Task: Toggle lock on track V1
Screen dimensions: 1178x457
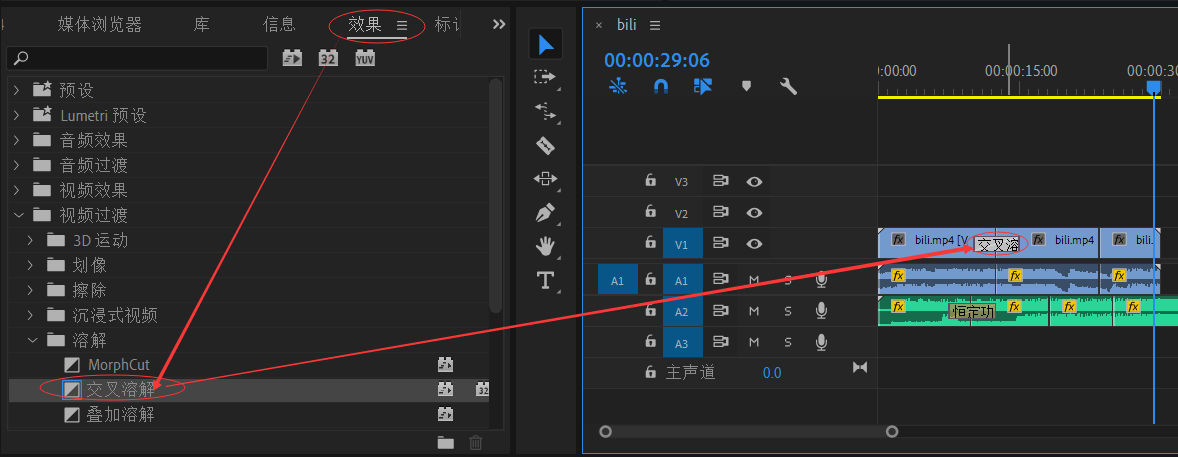Action: coord(651,243)
